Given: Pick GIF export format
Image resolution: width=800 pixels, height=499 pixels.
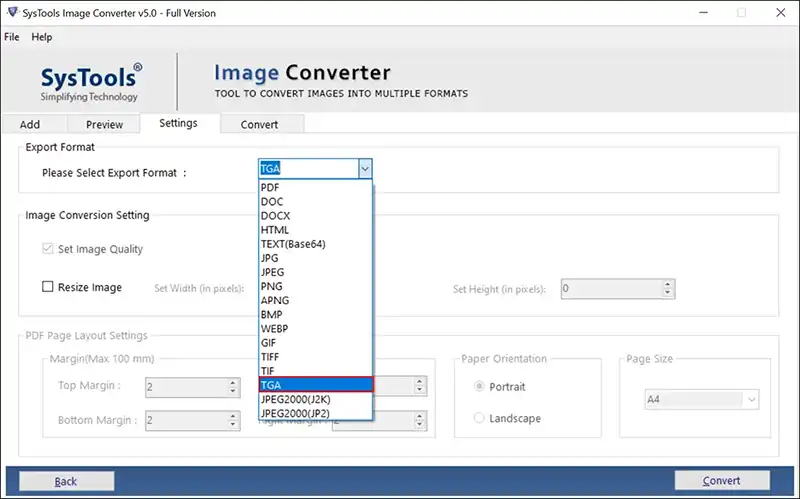Looking at the screenshot, I should pos(315,343).
